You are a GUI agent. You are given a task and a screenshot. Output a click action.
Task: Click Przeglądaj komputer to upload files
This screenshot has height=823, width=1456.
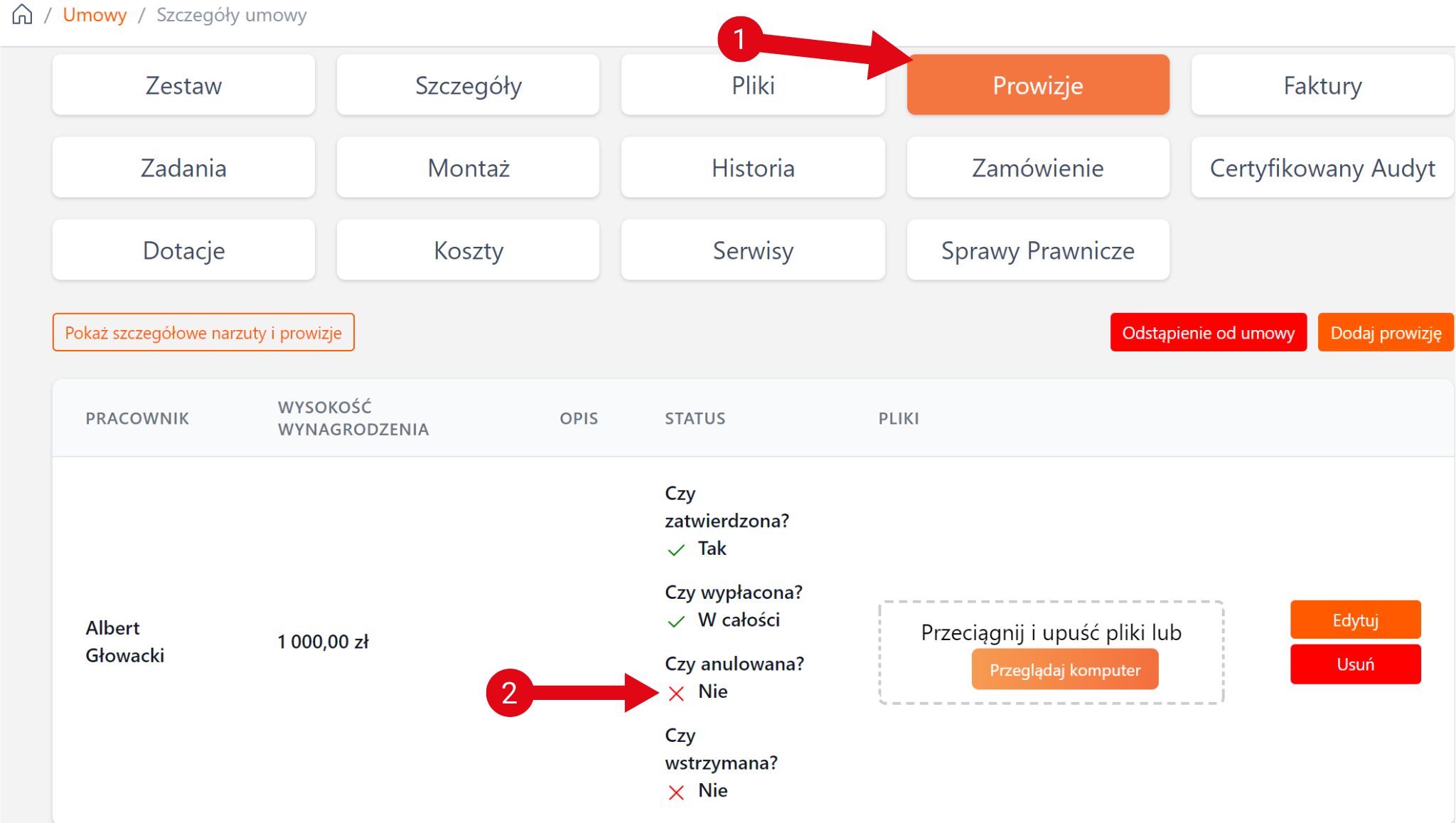(x=1064, y=670)
